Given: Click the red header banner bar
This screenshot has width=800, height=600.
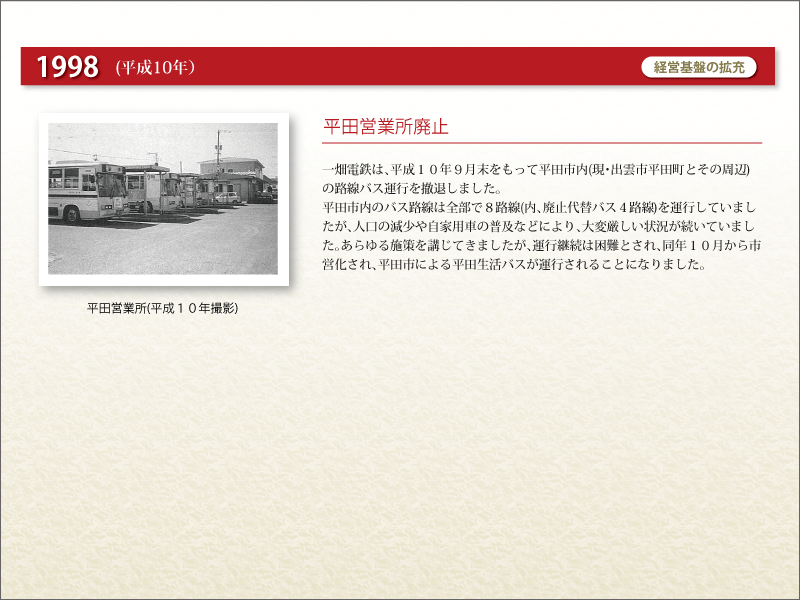Looking at the screenshot, I should 400,67.
